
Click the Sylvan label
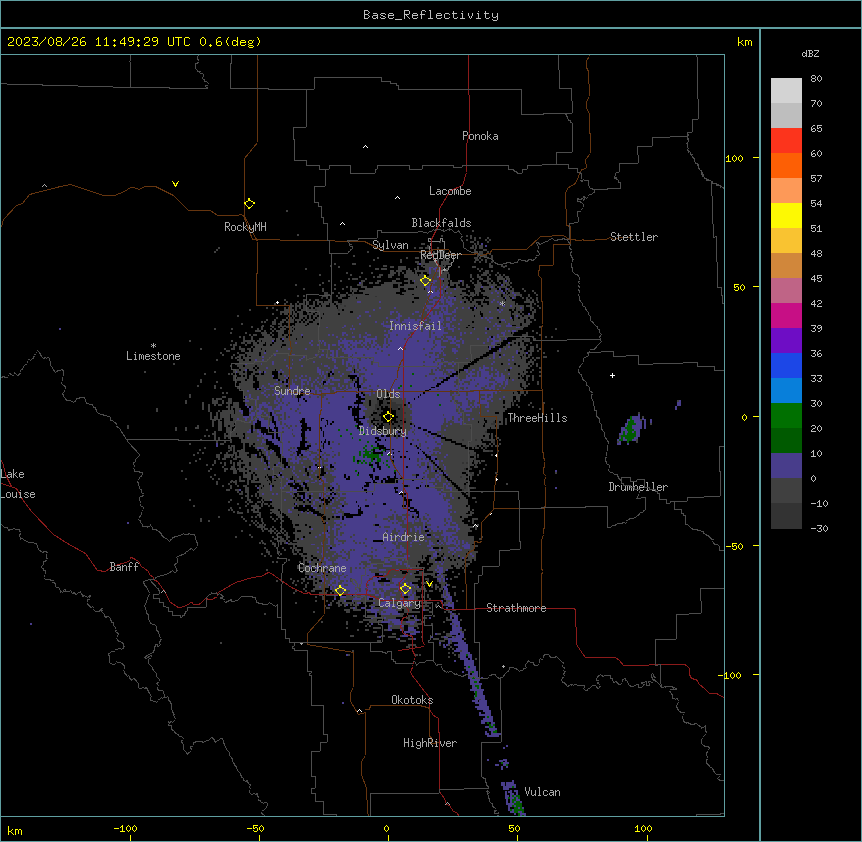[390, 245]
